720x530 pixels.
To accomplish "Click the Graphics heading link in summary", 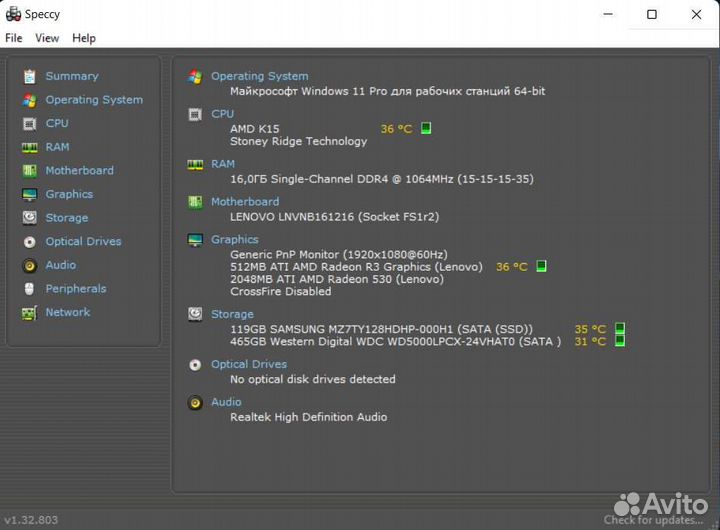I will 235,239.
